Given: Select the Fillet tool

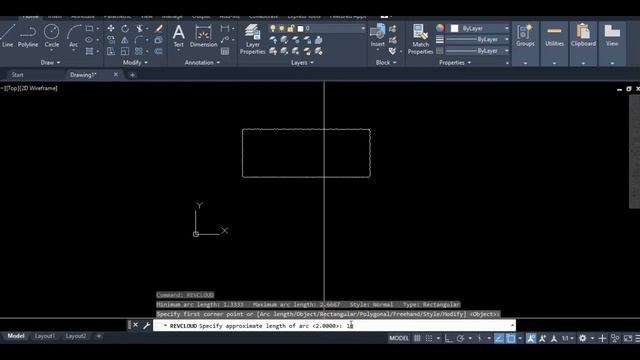Looking at the screenshot, I should coord(139,40).
